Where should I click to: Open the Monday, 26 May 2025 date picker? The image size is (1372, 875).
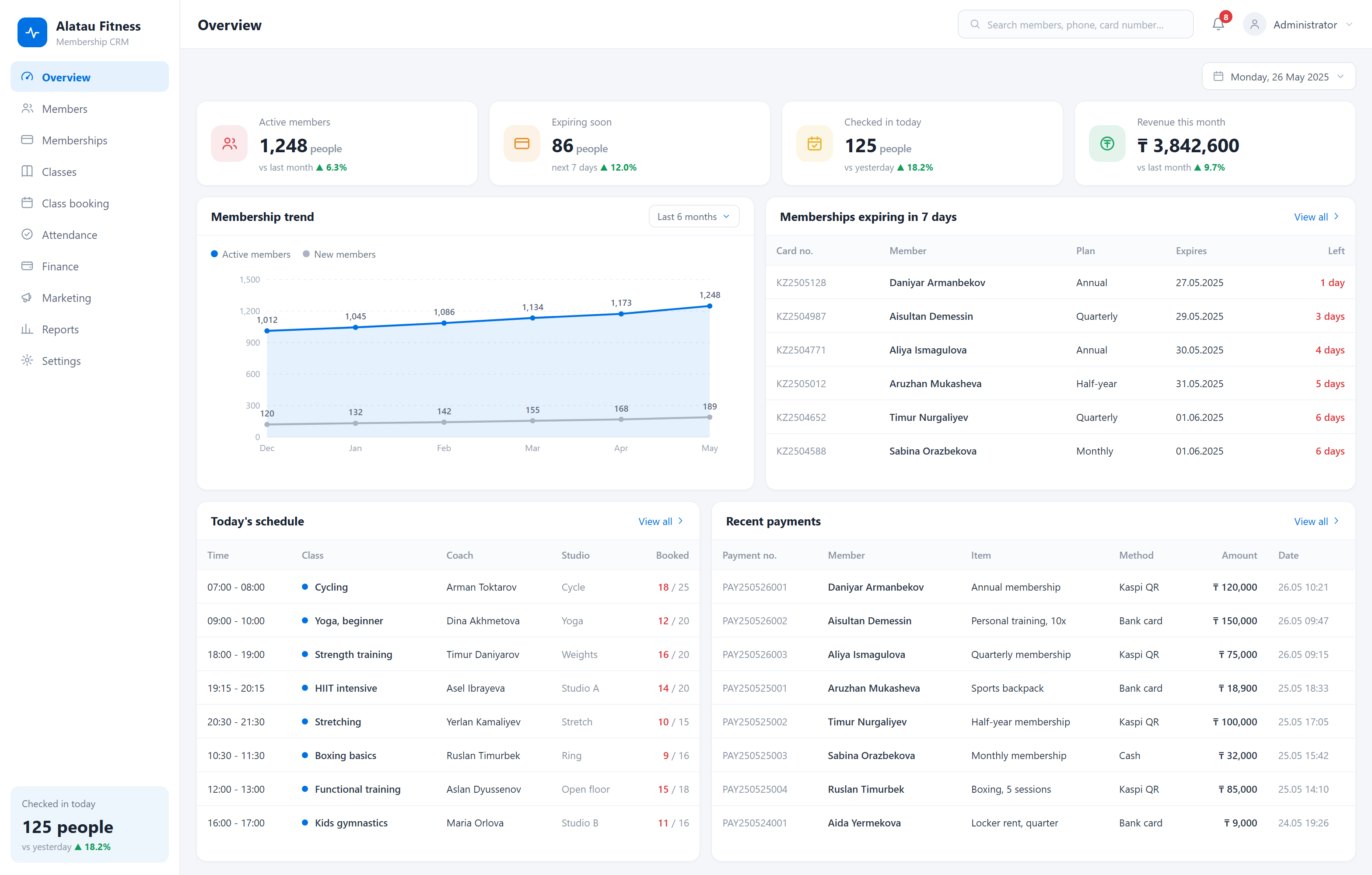pos(1278,76)
